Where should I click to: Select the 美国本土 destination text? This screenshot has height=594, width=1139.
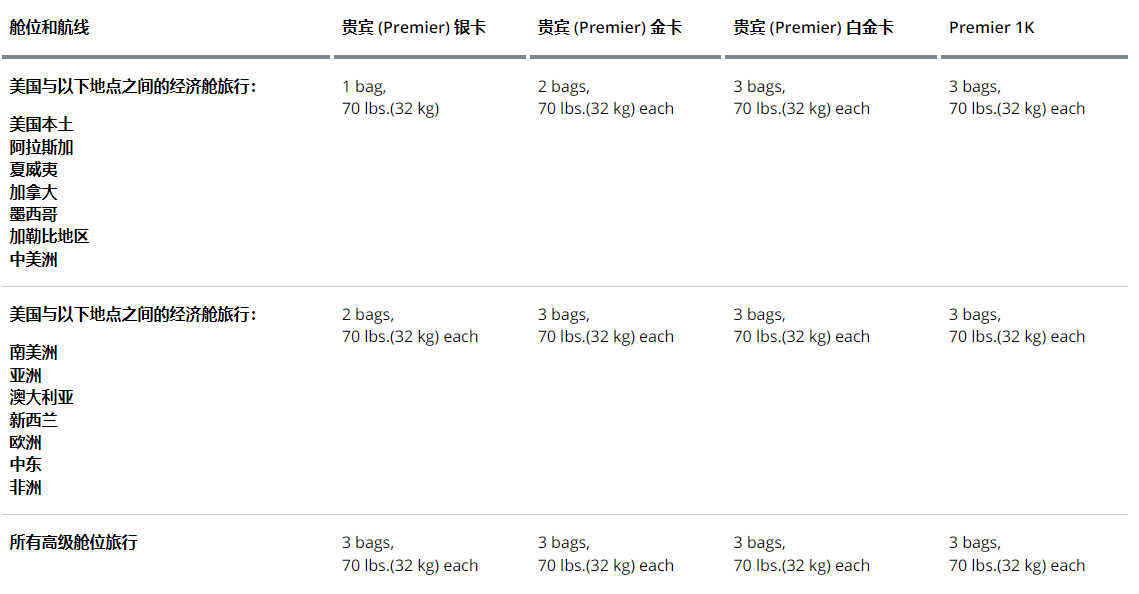pyautogui.click(x=41, y=125)
